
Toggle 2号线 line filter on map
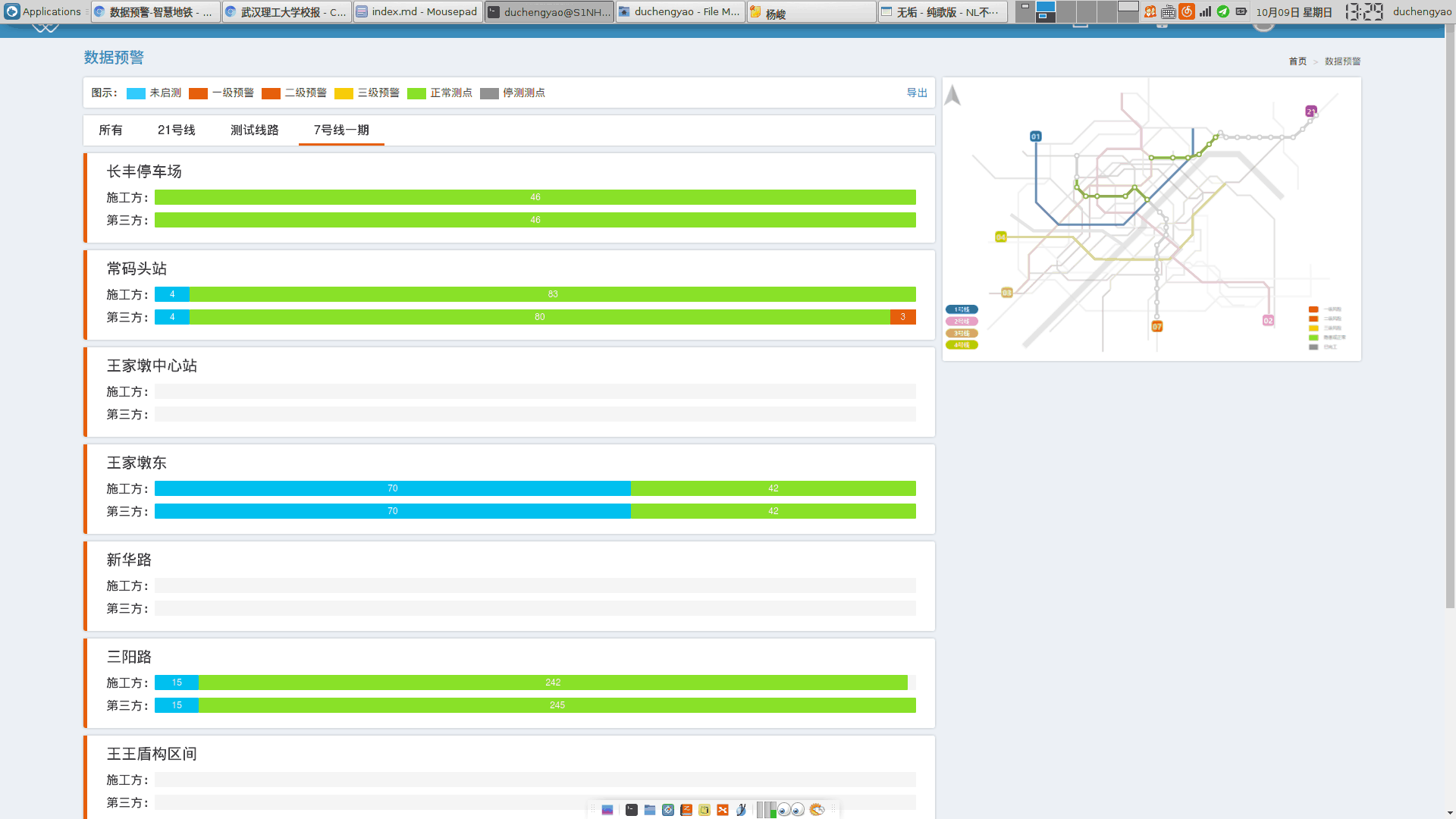click(x=962, y=322)
